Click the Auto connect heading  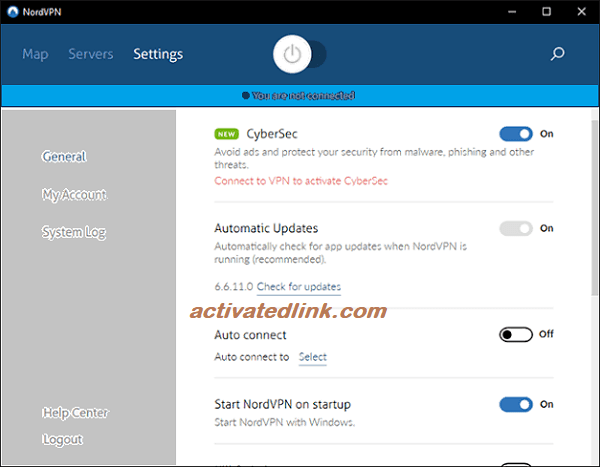[250, 335]
